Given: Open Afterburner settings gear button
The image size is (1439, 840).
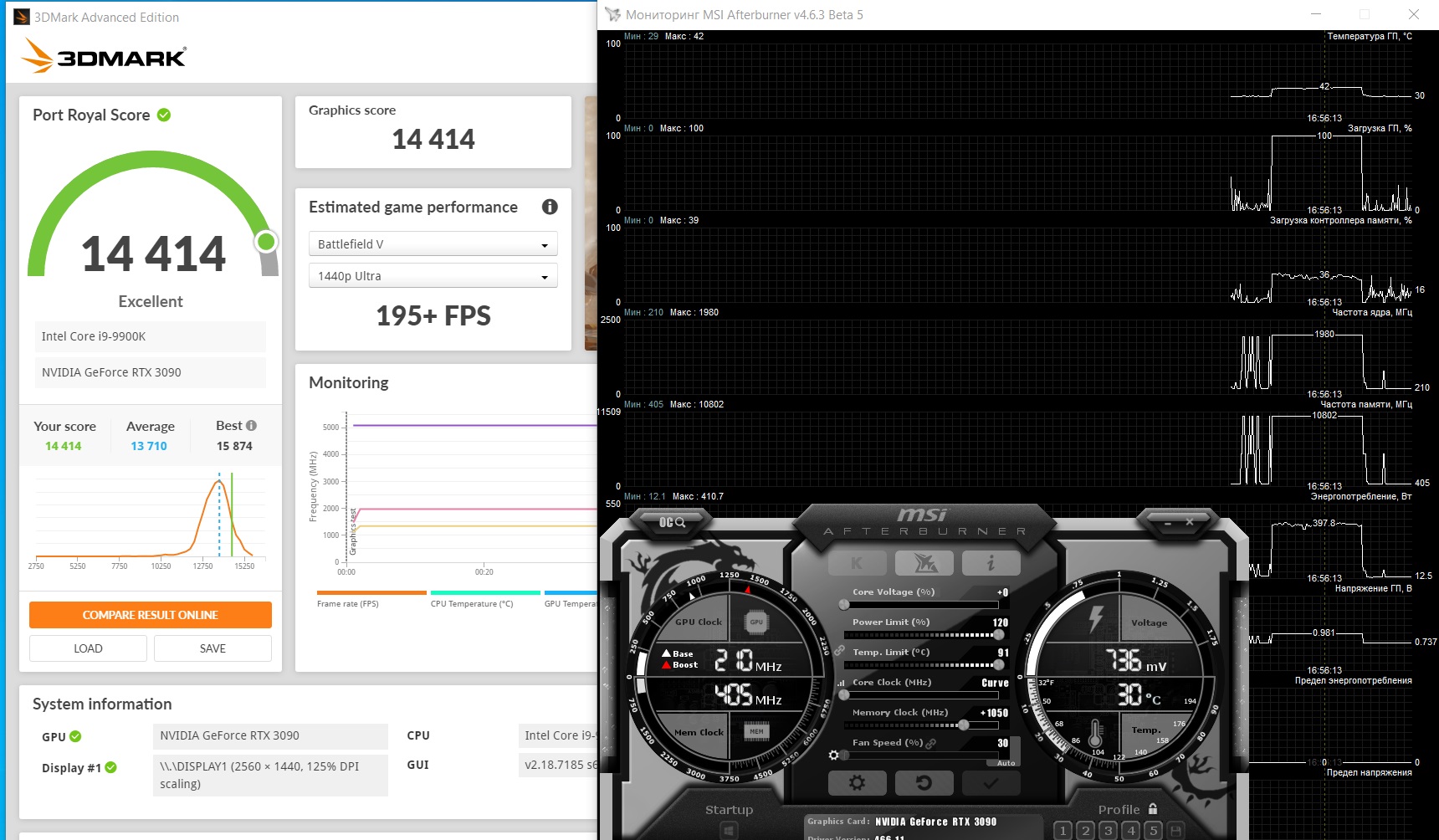Looking at the screenshot, I should point(857,783).
